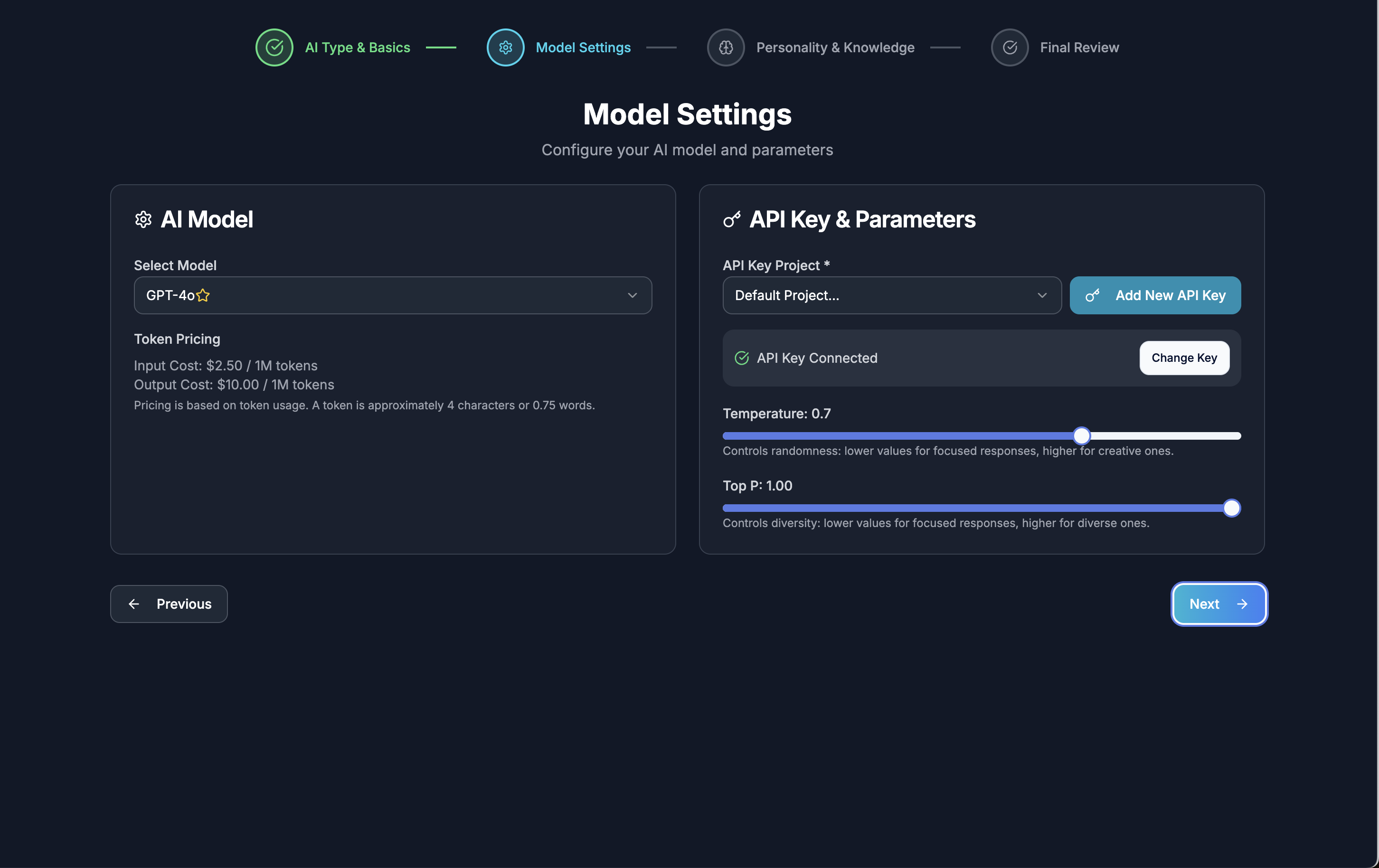Click the brain icon for Personality step
Viewport: 1379px width, 868px height.
[x=726, y=47]
